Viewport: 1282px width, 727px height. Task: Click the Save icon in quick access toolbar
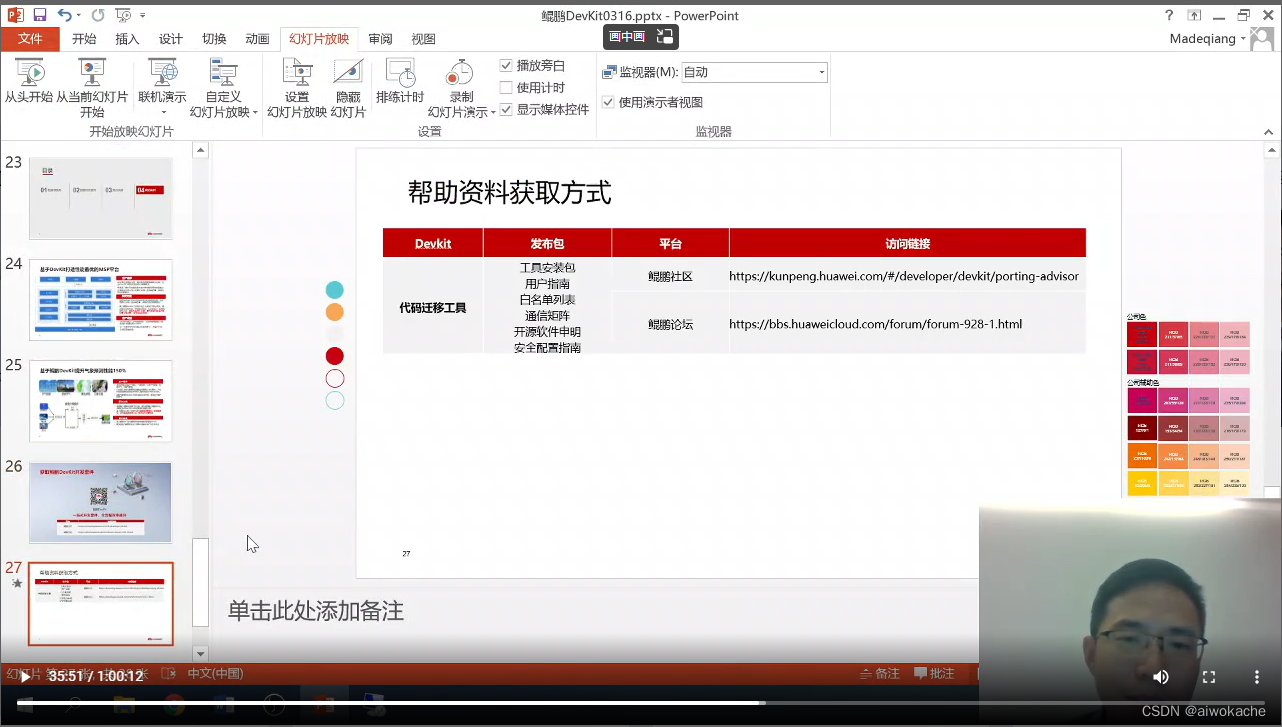click(x=40, y=15)
